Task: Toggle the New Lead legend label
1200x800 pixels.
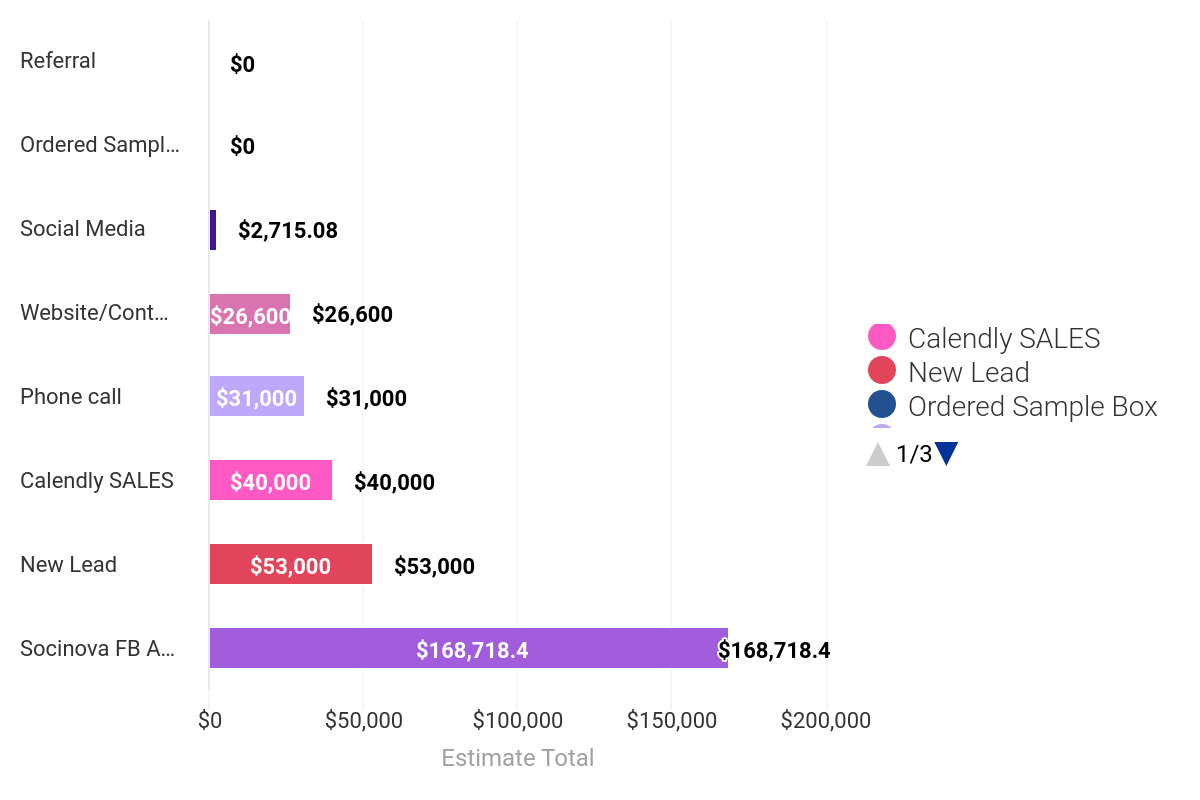Action: point(968,373)
